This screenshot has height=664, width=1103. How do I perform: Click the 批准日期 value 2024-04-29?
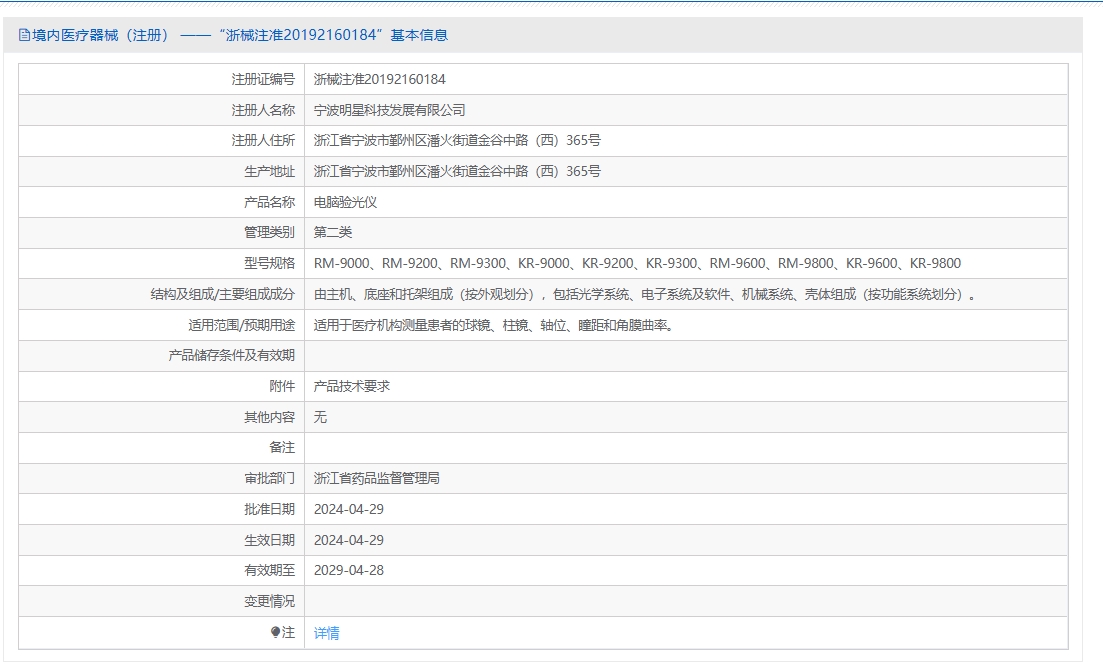(349, 509)
